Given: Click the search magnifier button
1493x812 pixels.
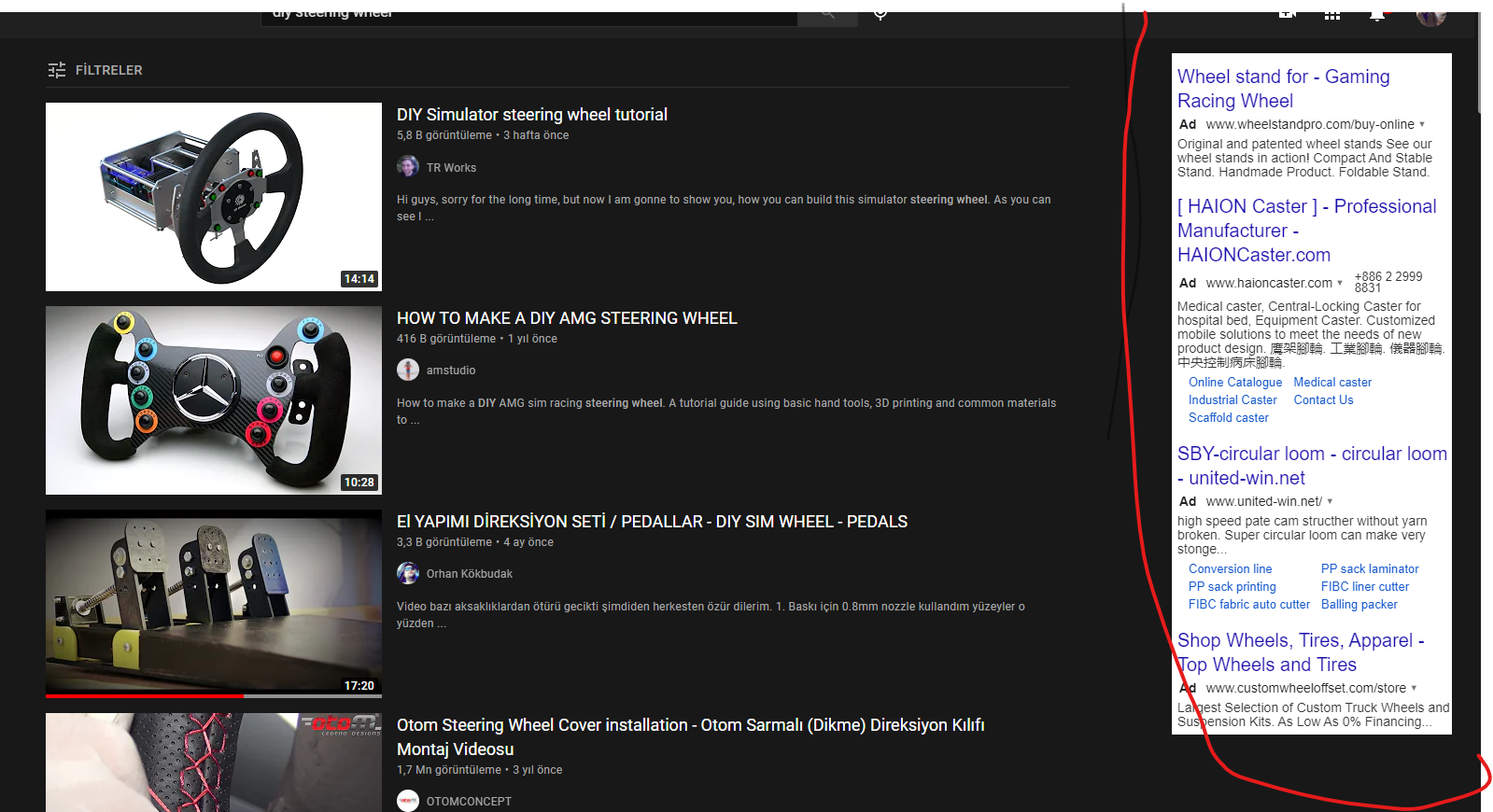Looking at the screenshot, I should (828, 17).
